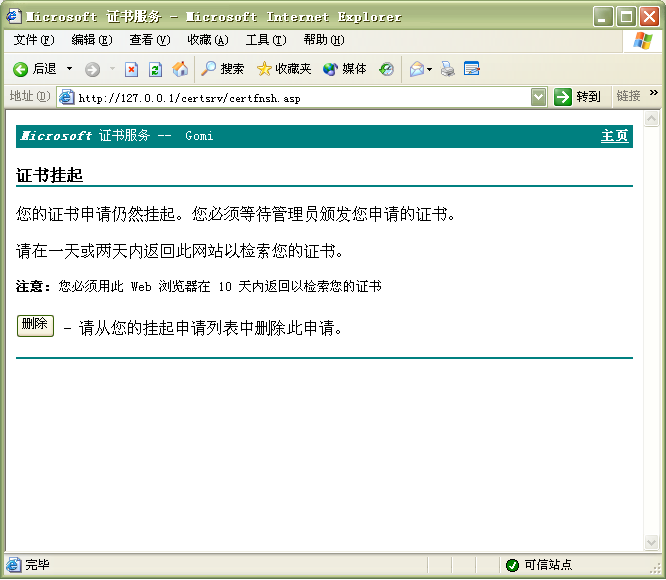Click the trusted sites (可信站点) status icon
Viewport: 666px width, 580px height.
click(x=512, y=565)
